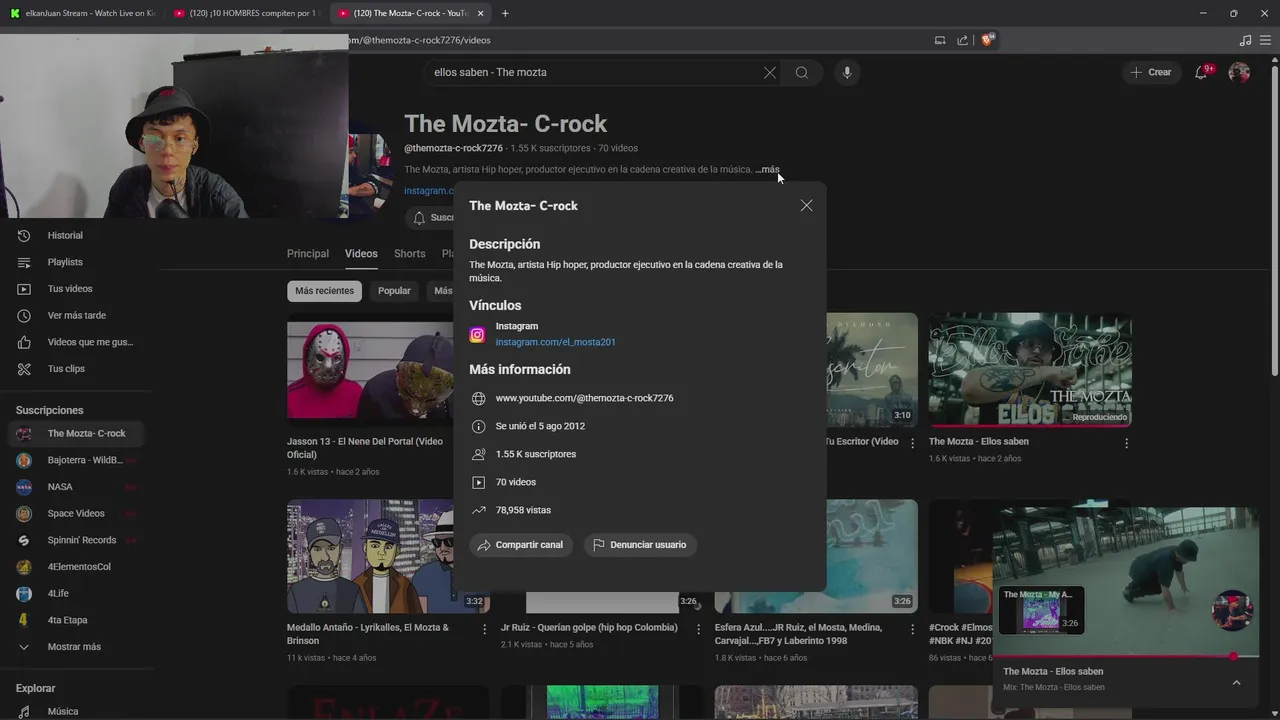Open Jasson 13 video thumbnail
The height and width of the screenshot is (720, 1280).
click(370, 370)
